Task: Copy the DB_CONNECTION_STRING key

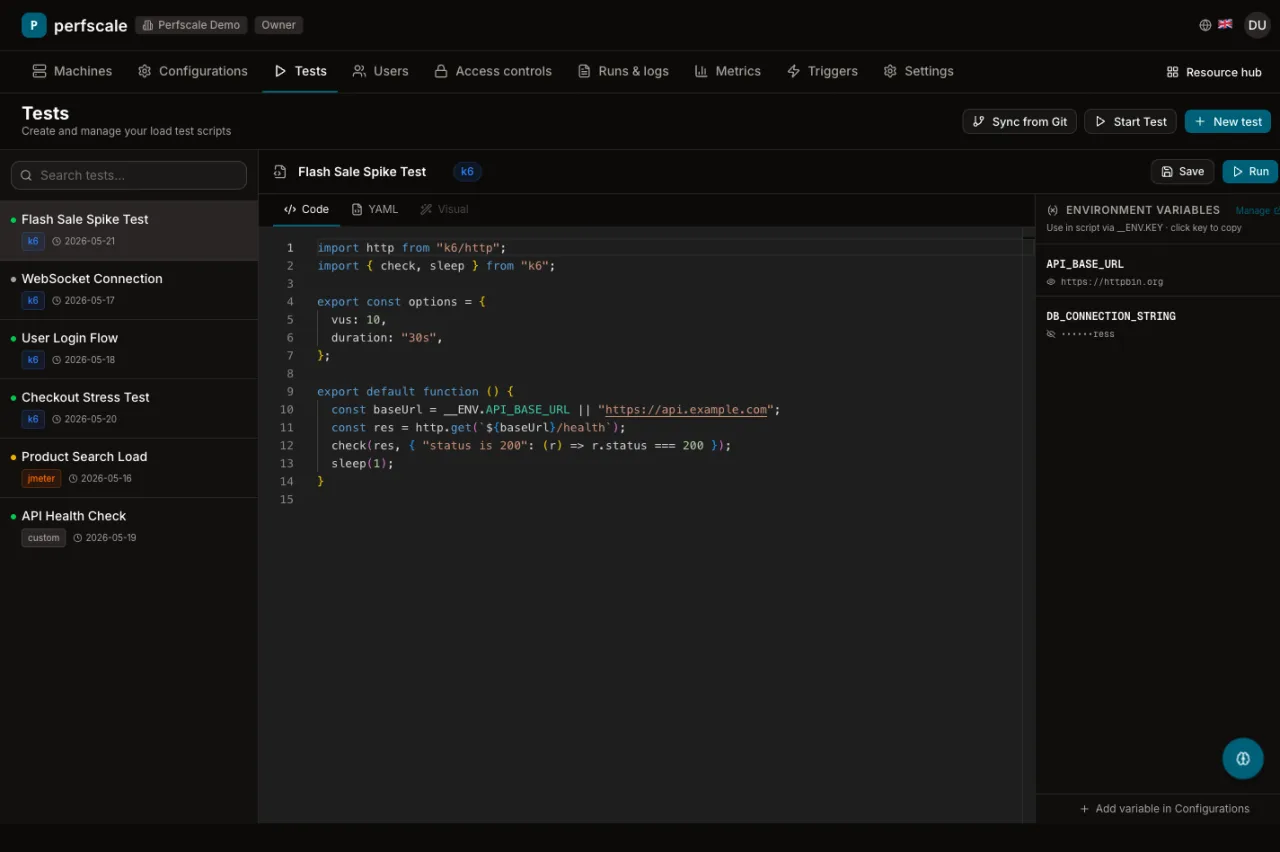Action: pyautogui.click(x=1111, y=316)
